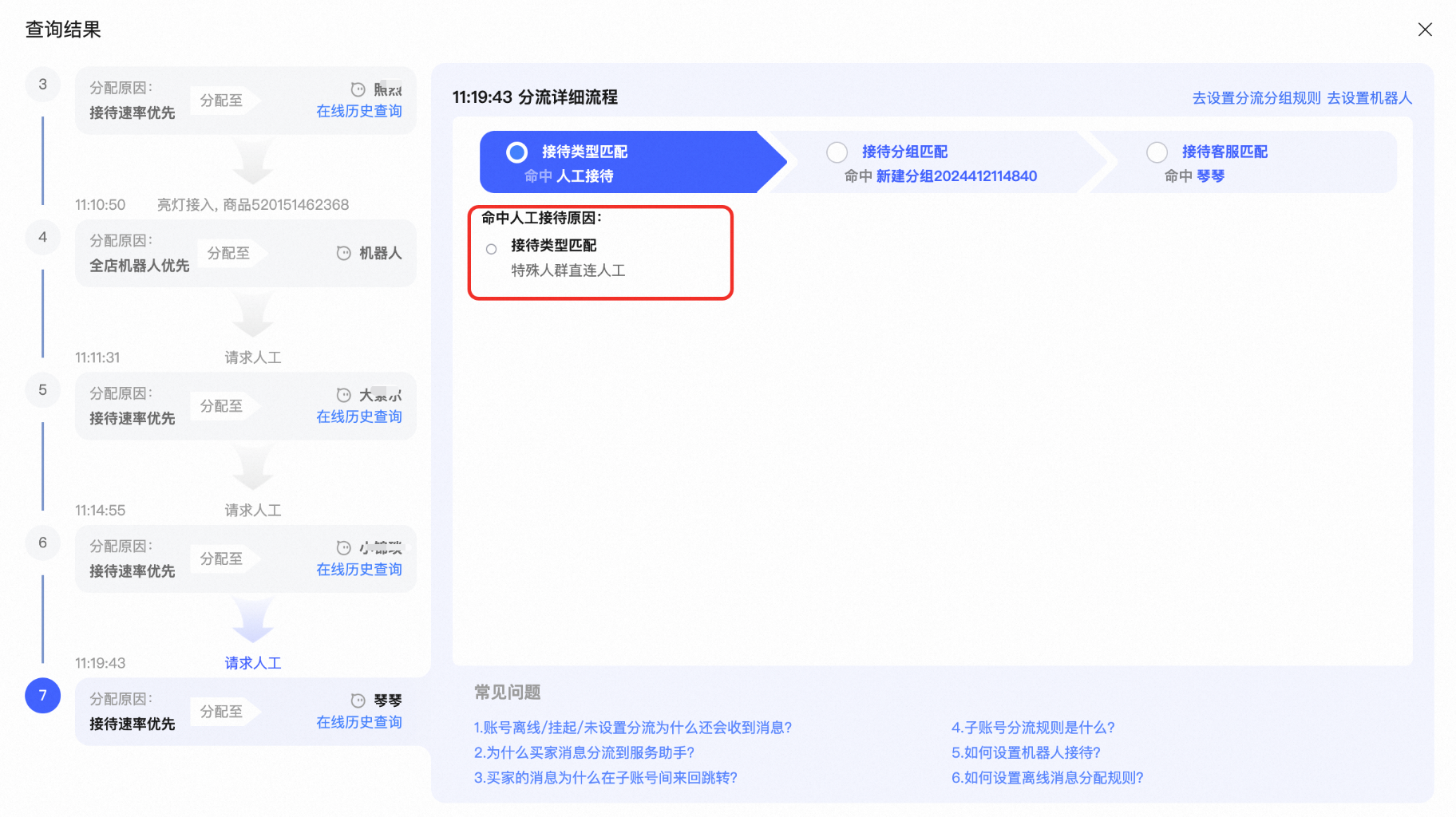
Task: Click 请求人工 event at 11:14:55
Action: tap(253, 510)
